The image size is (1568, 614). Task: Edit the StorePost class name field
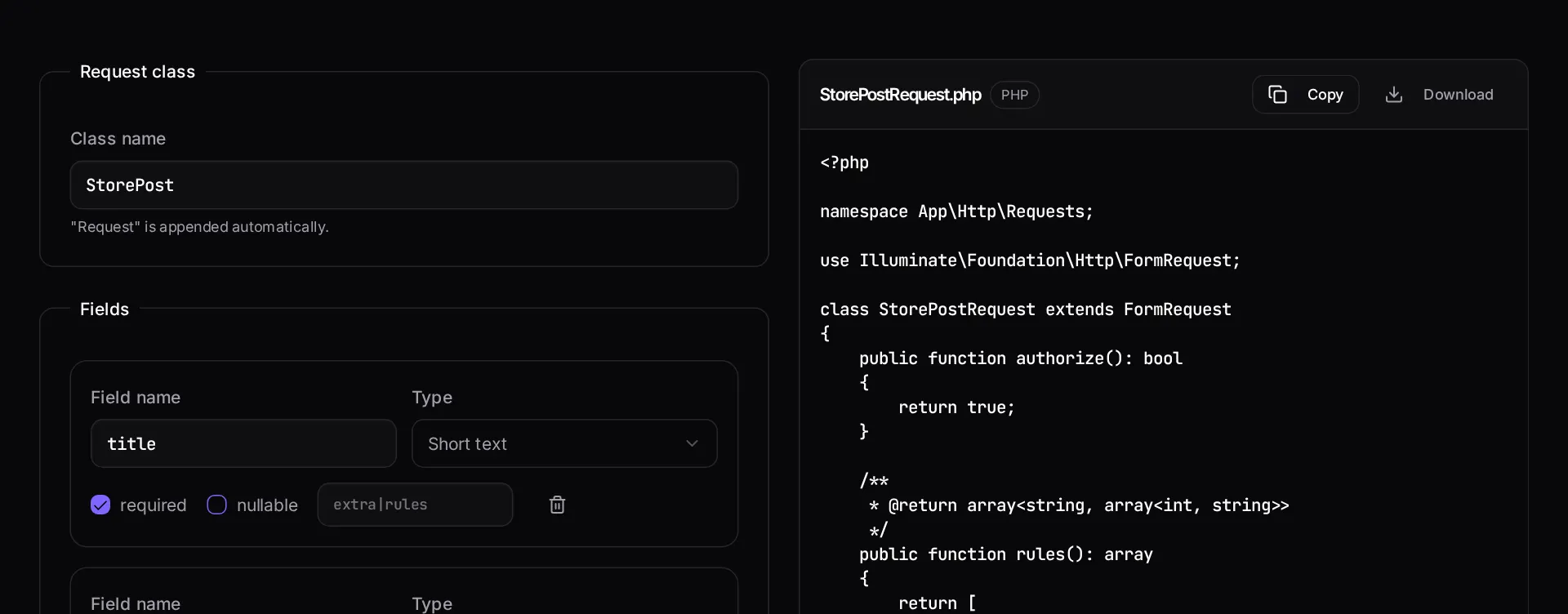[404, 185]
